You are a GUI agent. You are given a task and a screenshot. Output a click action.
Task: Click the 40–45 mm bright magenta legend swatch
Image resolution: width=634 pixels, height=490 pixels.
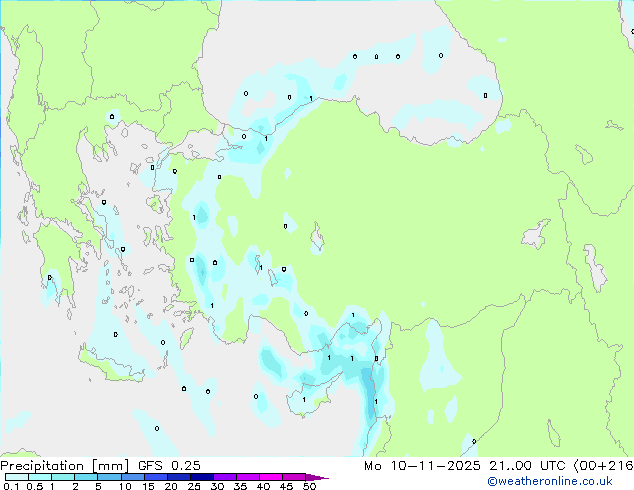[x=271, y=477]
